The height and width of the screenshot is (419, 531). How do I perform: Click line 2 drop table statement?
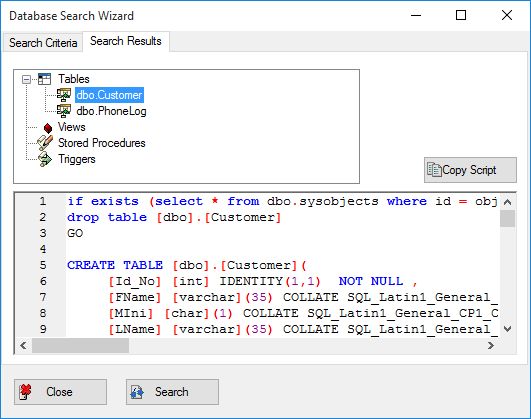tap(174, 217)
